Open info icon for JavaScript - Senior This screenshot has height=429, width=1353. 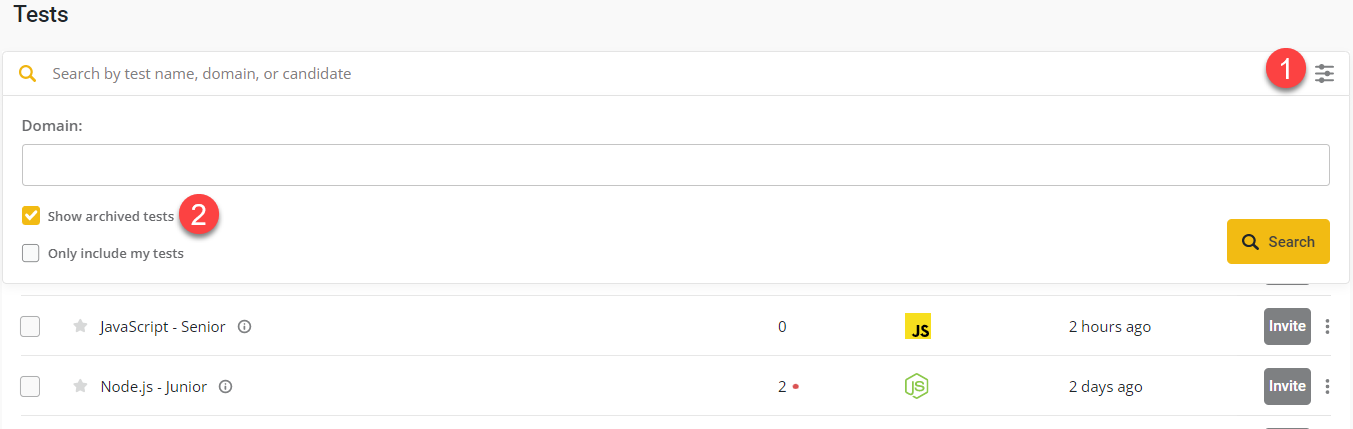(x=245, y=326)
